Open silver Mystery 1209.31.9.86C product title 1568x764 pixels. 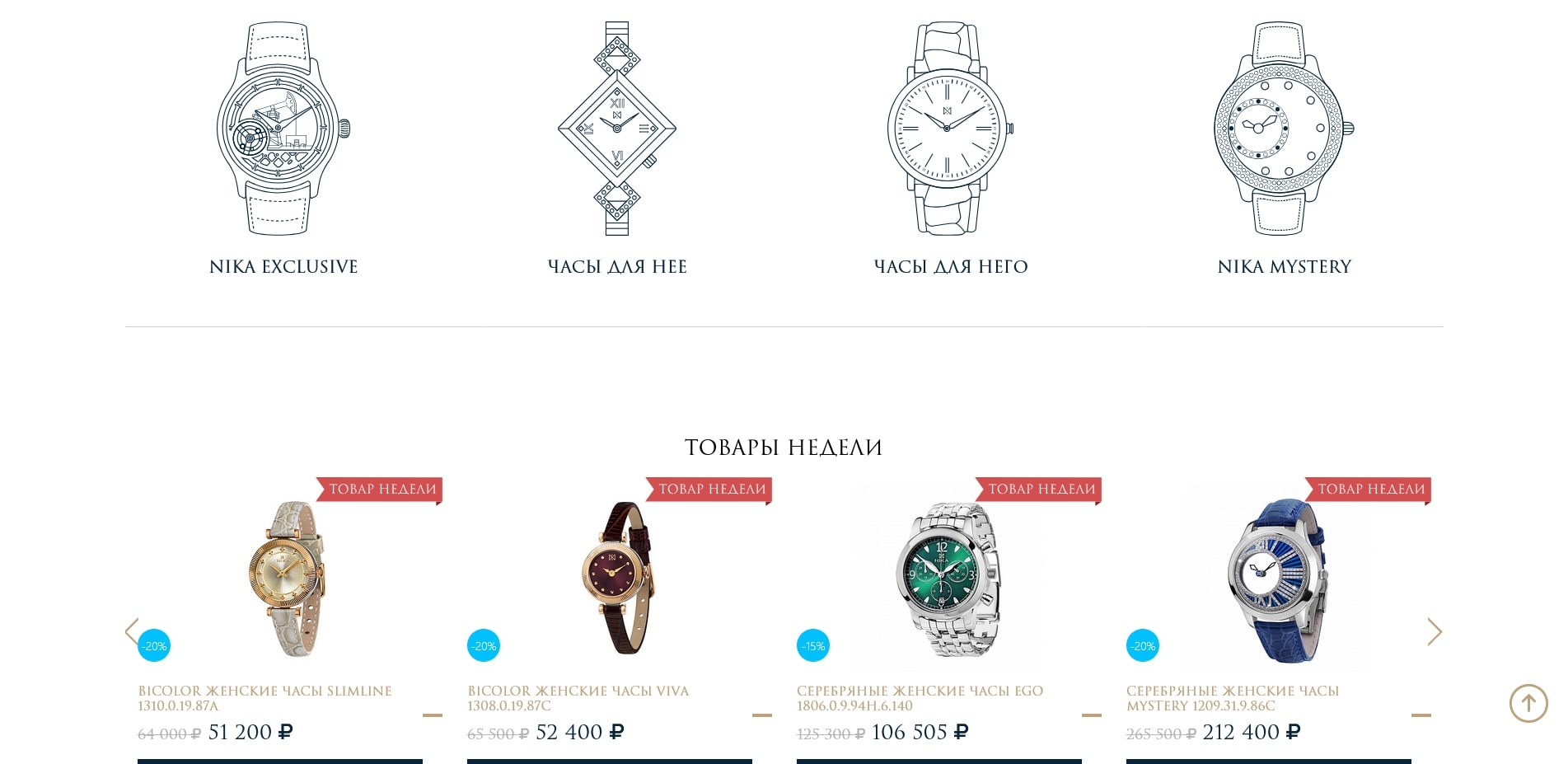click(1233, 698)
